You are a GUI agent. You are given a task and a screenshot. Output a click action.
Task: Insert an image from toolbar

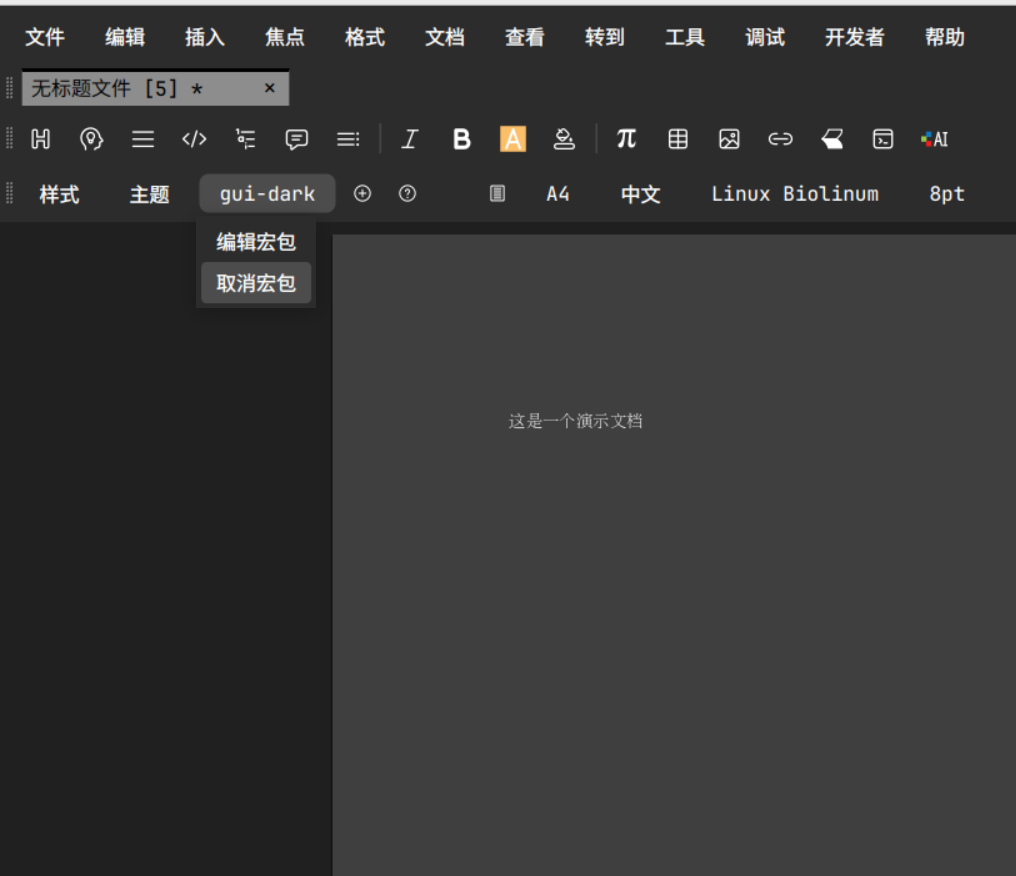click(x=729, y=139)
